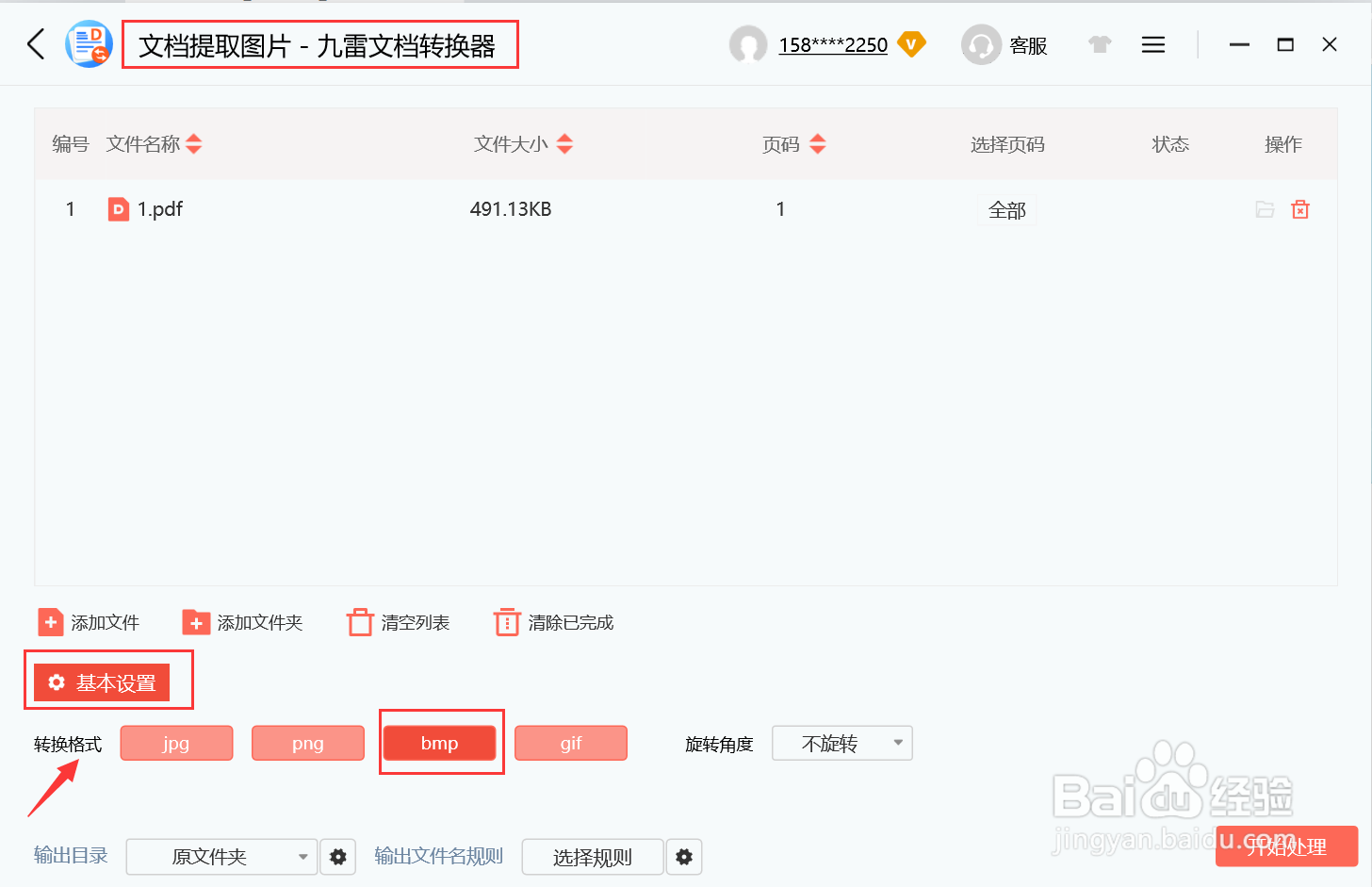The width and height of the screenshot is (1372, 887).
Task: Click 添加文件夹 to add a folder
Action: [243, 622]
